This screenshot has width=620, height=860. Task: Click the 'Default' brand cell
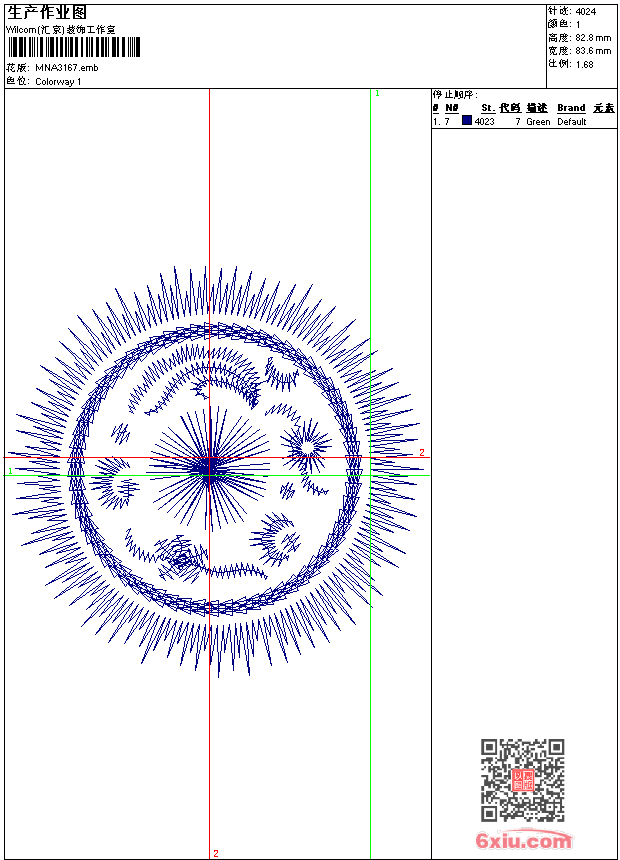tap(572, 121)
